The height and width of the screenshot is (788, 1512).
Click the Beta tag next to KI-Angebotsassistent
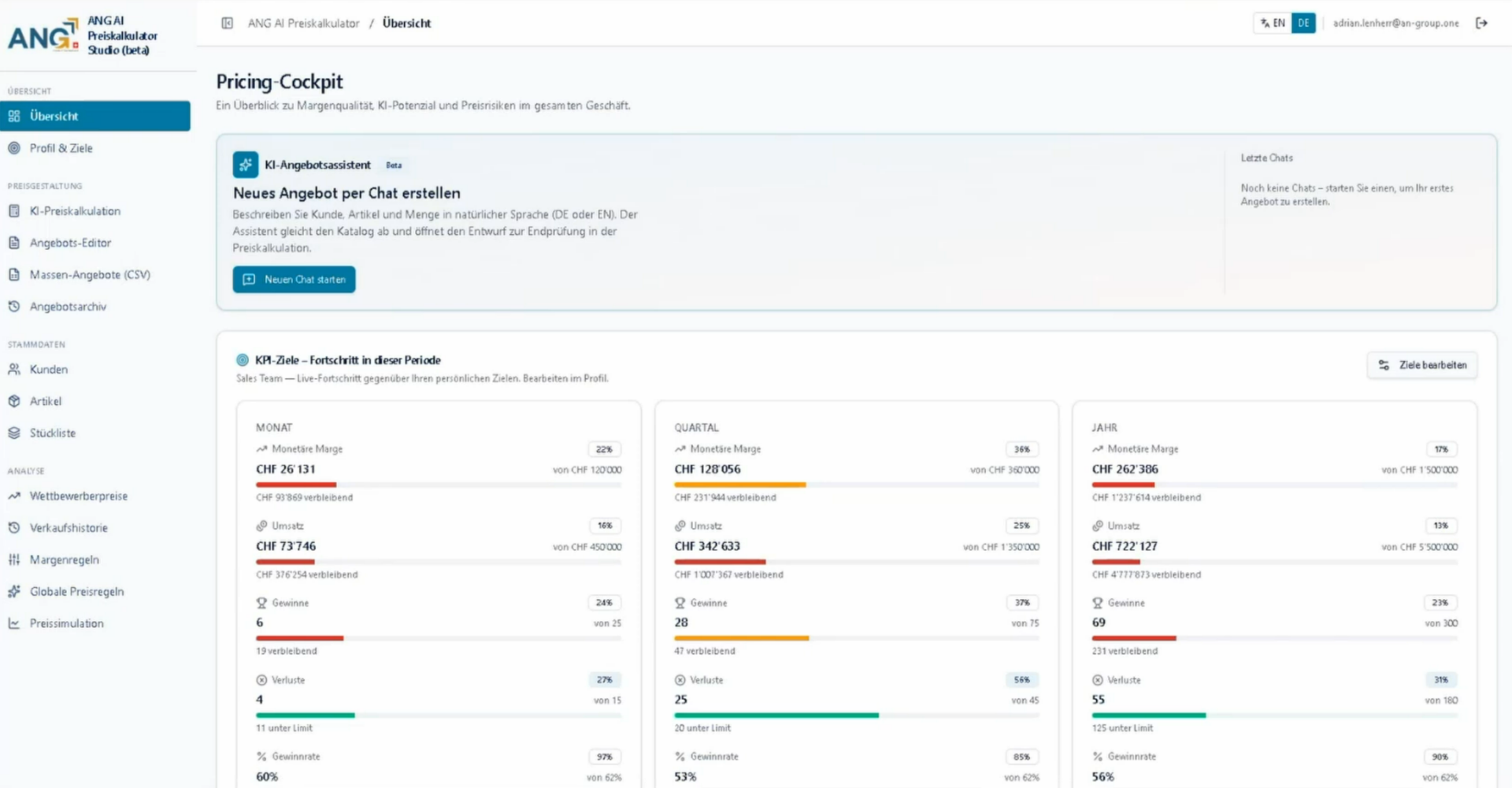[x=394, y=165]
